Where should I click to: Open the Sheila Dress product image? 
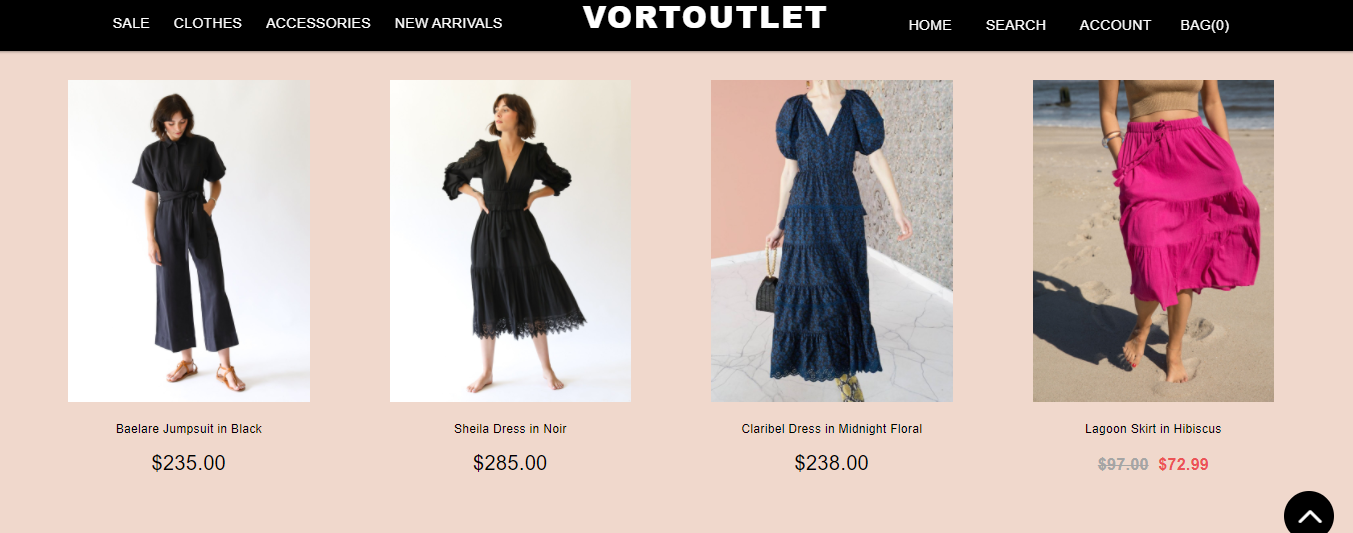(510, 241)
